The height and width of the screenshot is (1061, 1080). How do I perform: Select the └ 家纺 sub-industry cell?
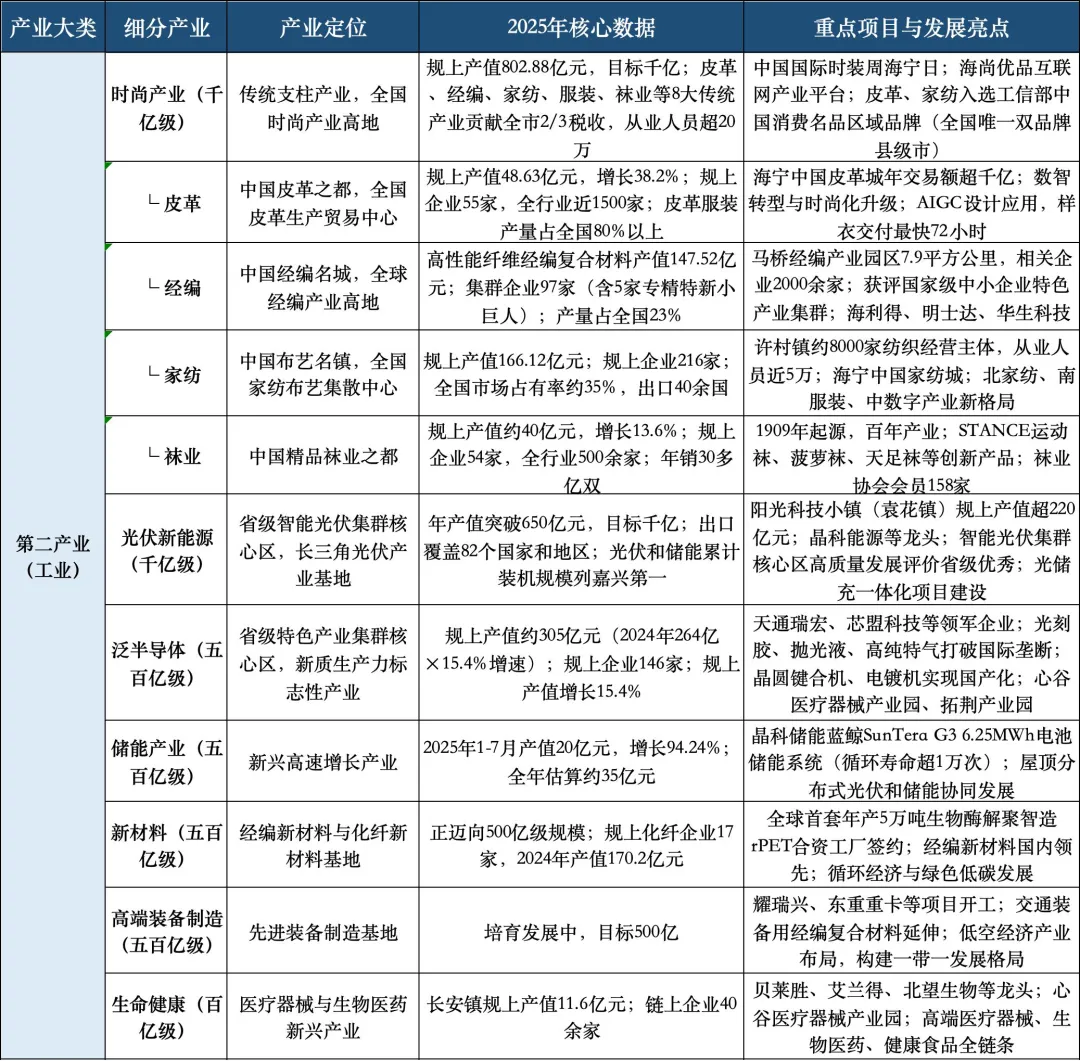pos(166,373)
